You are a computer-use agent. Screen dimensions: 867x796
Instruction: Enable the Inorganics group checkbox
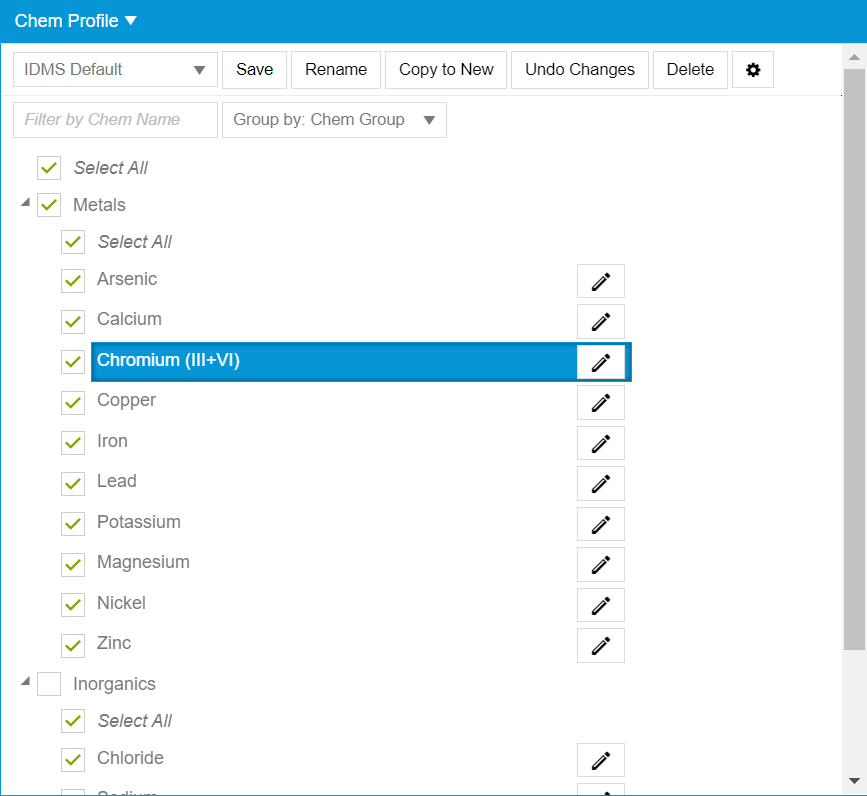(x=48, y=684)
